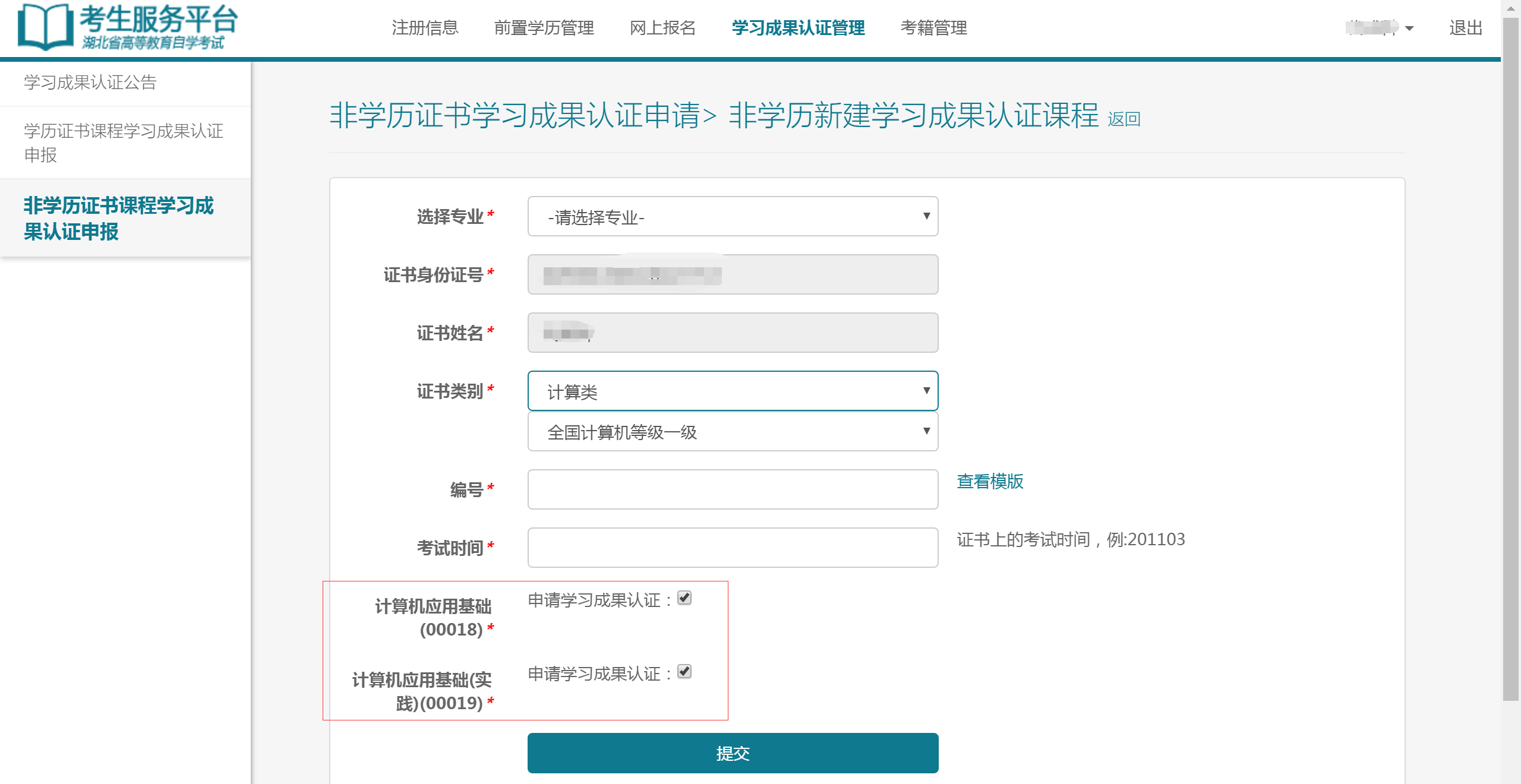1521x784 pixels.
Task: Open the 证书类别 dropdown showing 计算类
Action: coord(732,391)
